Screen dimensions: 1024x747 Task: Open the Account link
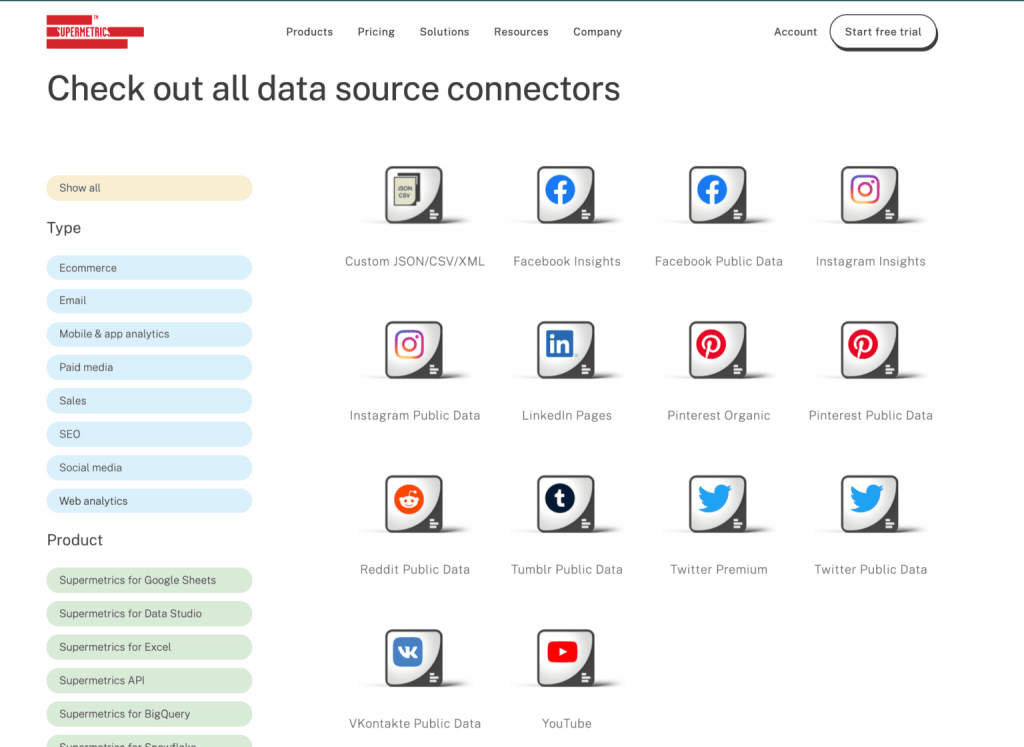pos(795,32)
